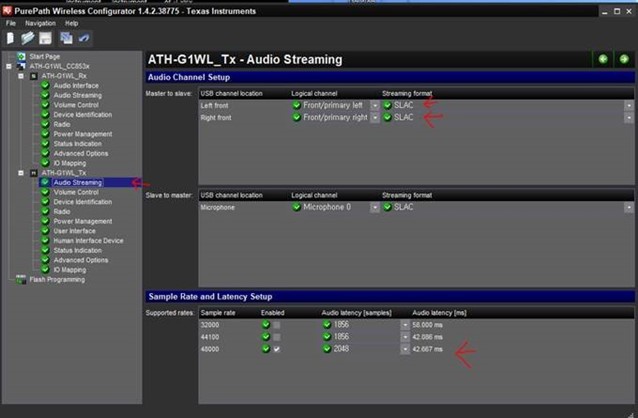Click the ATH-G1WL_Tx master device icon
The height and width of the screenshot is (418, 638).
[34, 173]
